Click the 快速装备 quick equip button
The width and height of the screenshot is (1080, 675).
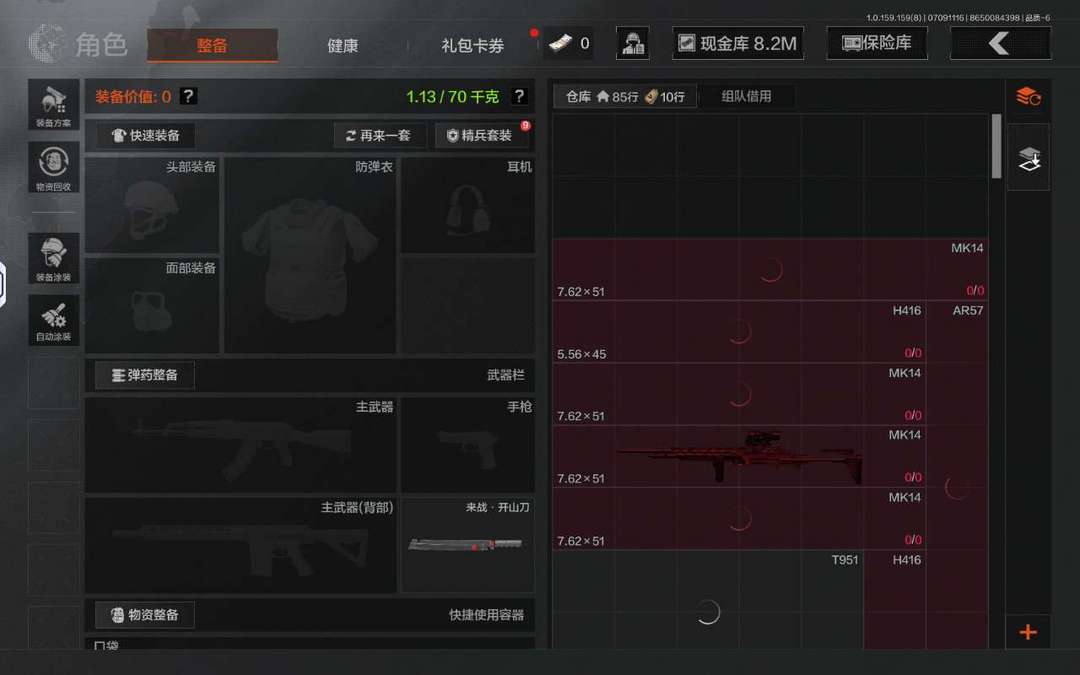point(145,135)
